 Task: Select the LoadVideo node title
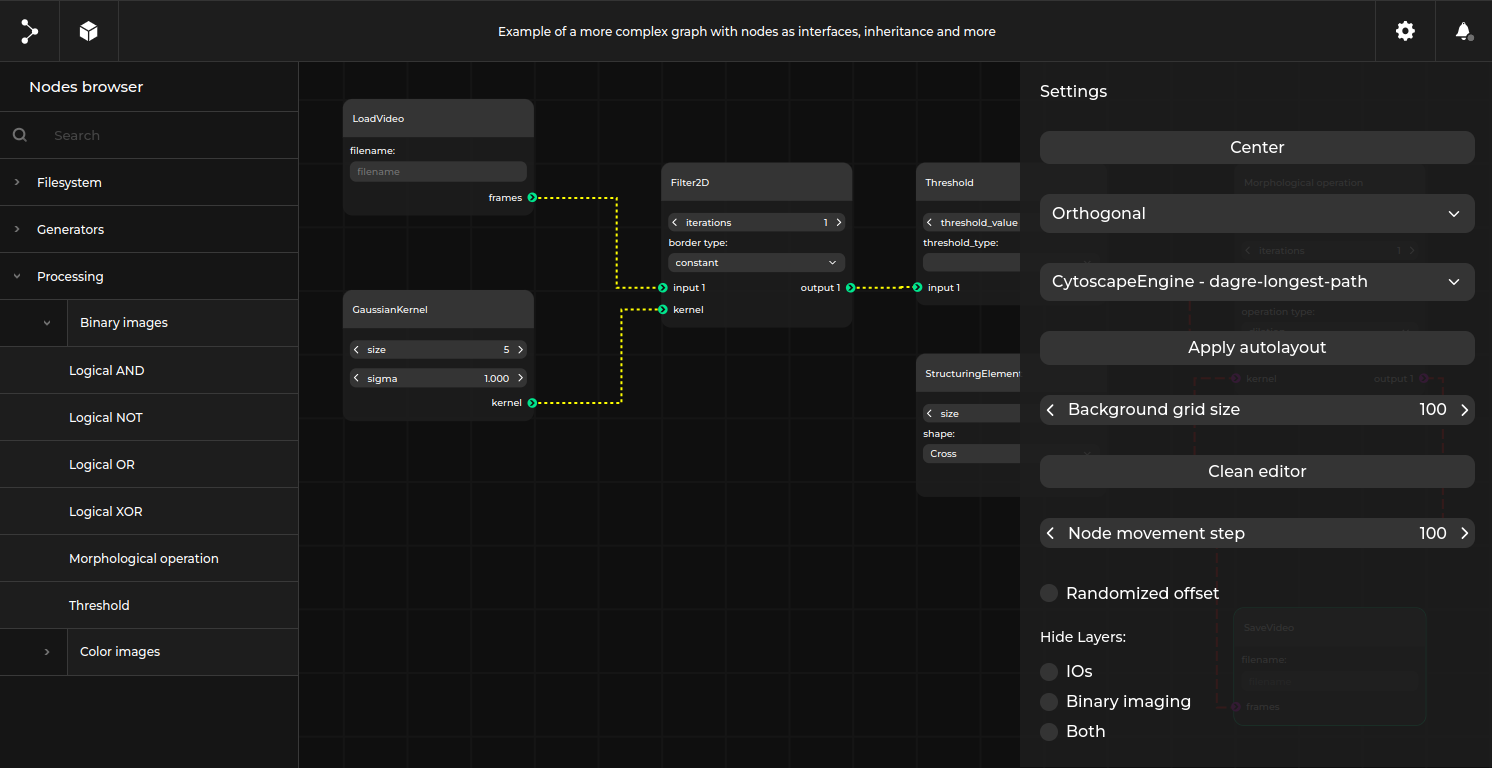pyautogui.click(x=378, y=119)
